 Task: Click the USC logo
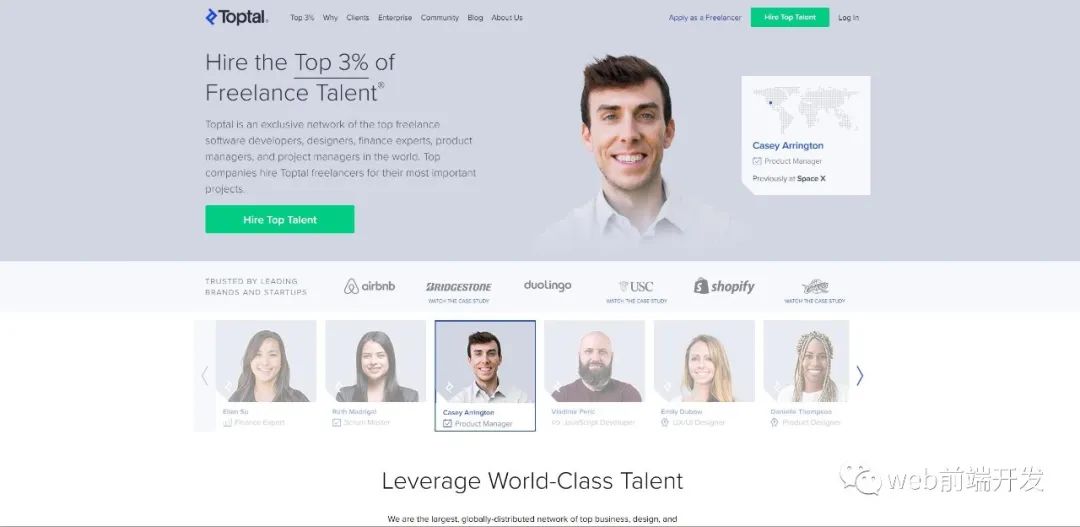pos(636,287)
